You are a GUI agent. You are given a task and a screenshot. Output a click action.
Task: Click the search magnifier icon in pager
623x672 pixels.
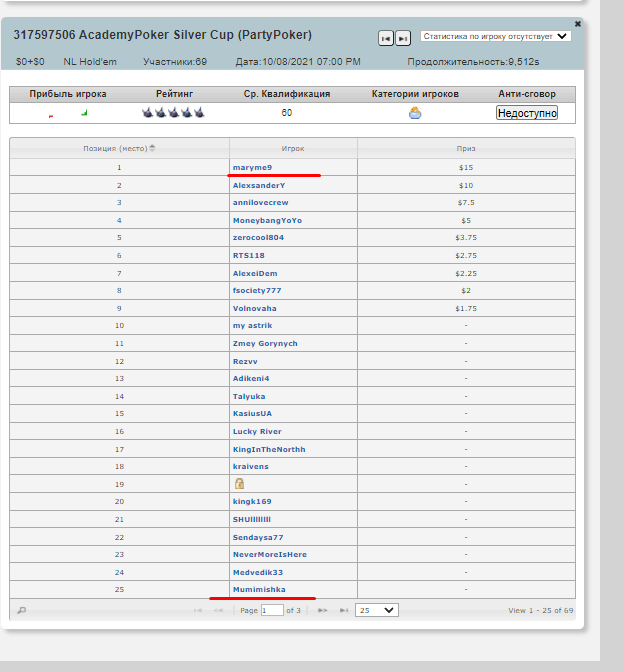(x=22, y=610)
